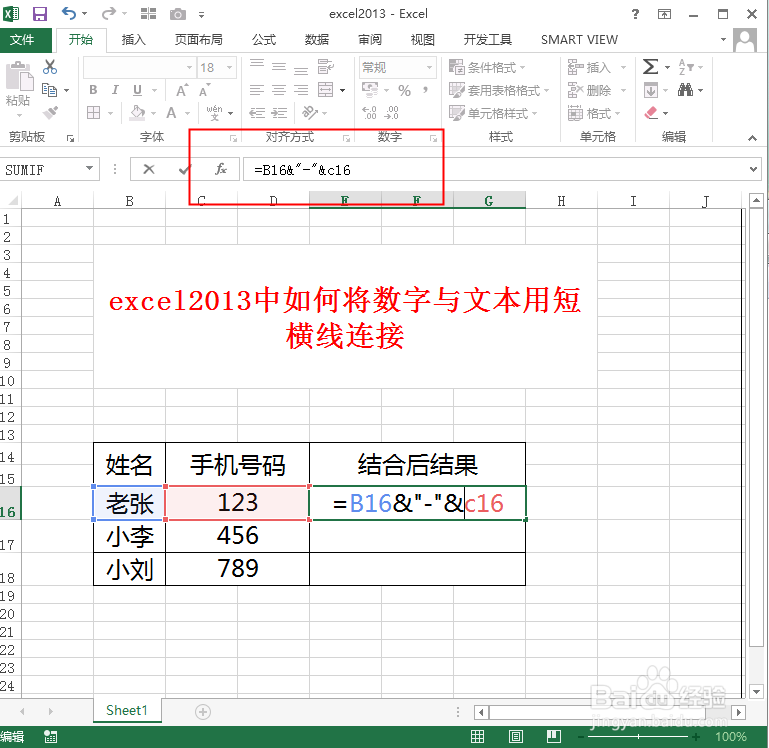Click the fill color bucket icon

(137, 113)
